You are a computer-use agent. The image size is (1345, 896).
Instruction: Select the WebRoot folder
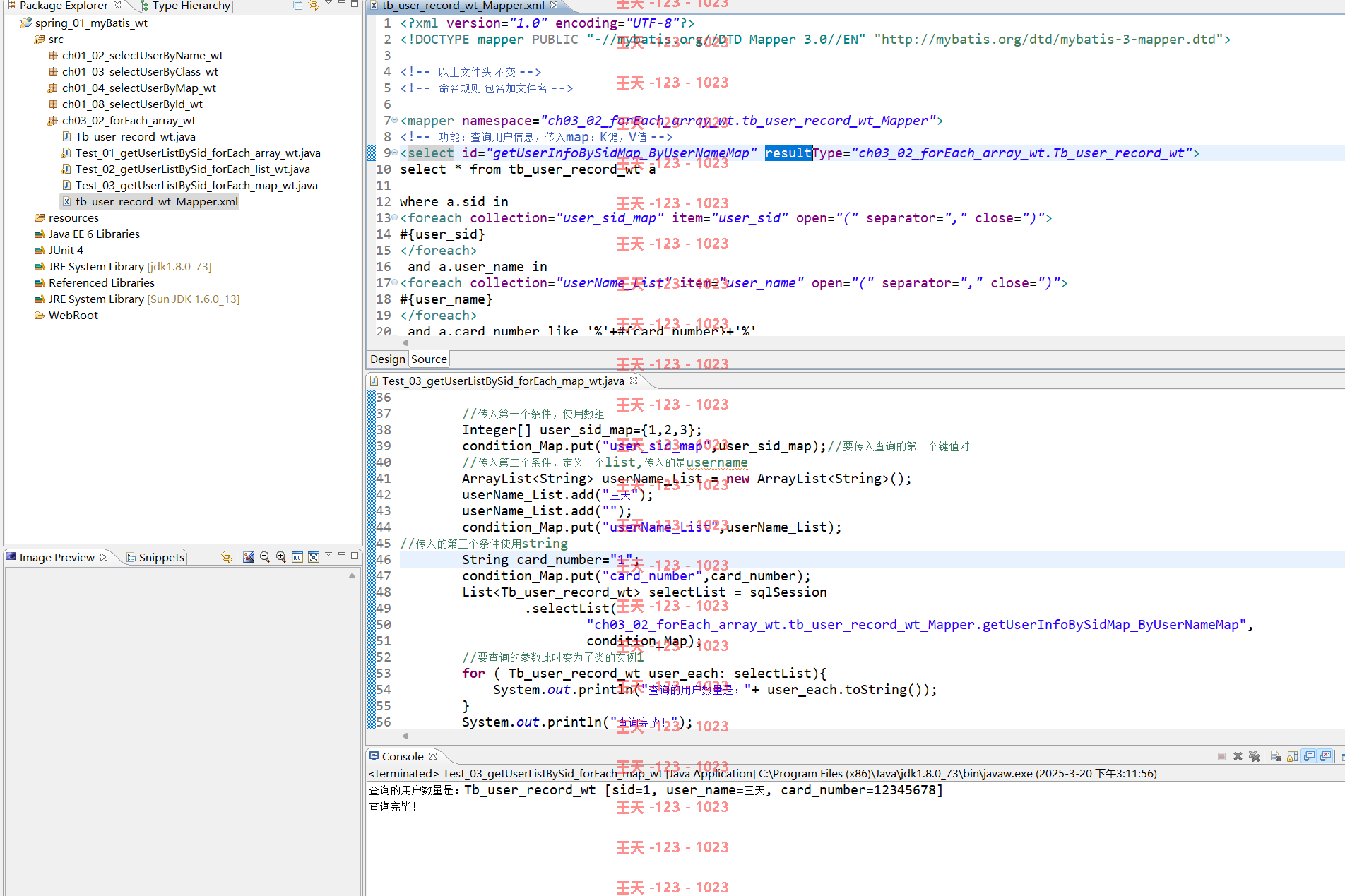tap(73, 315)
